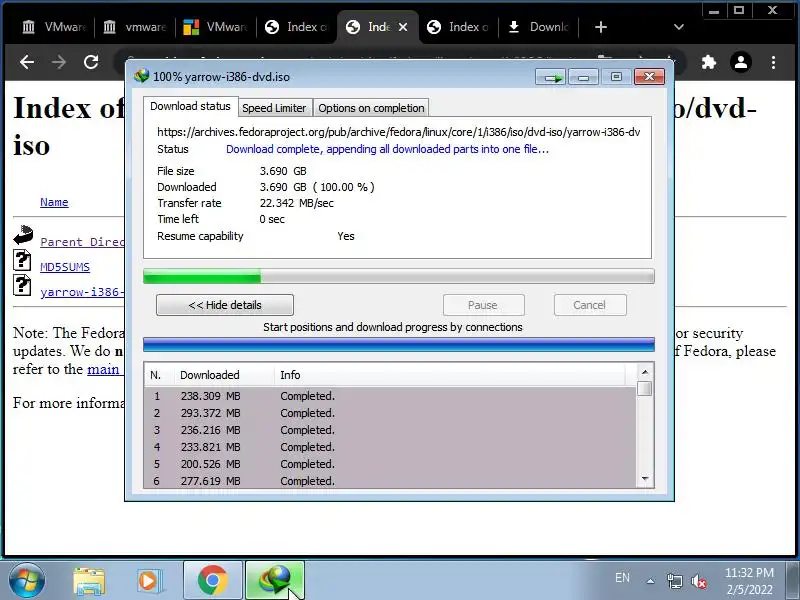Open a new Chrome tab
The width and height of the screenshot is (800, 600).
pos(601,27)
